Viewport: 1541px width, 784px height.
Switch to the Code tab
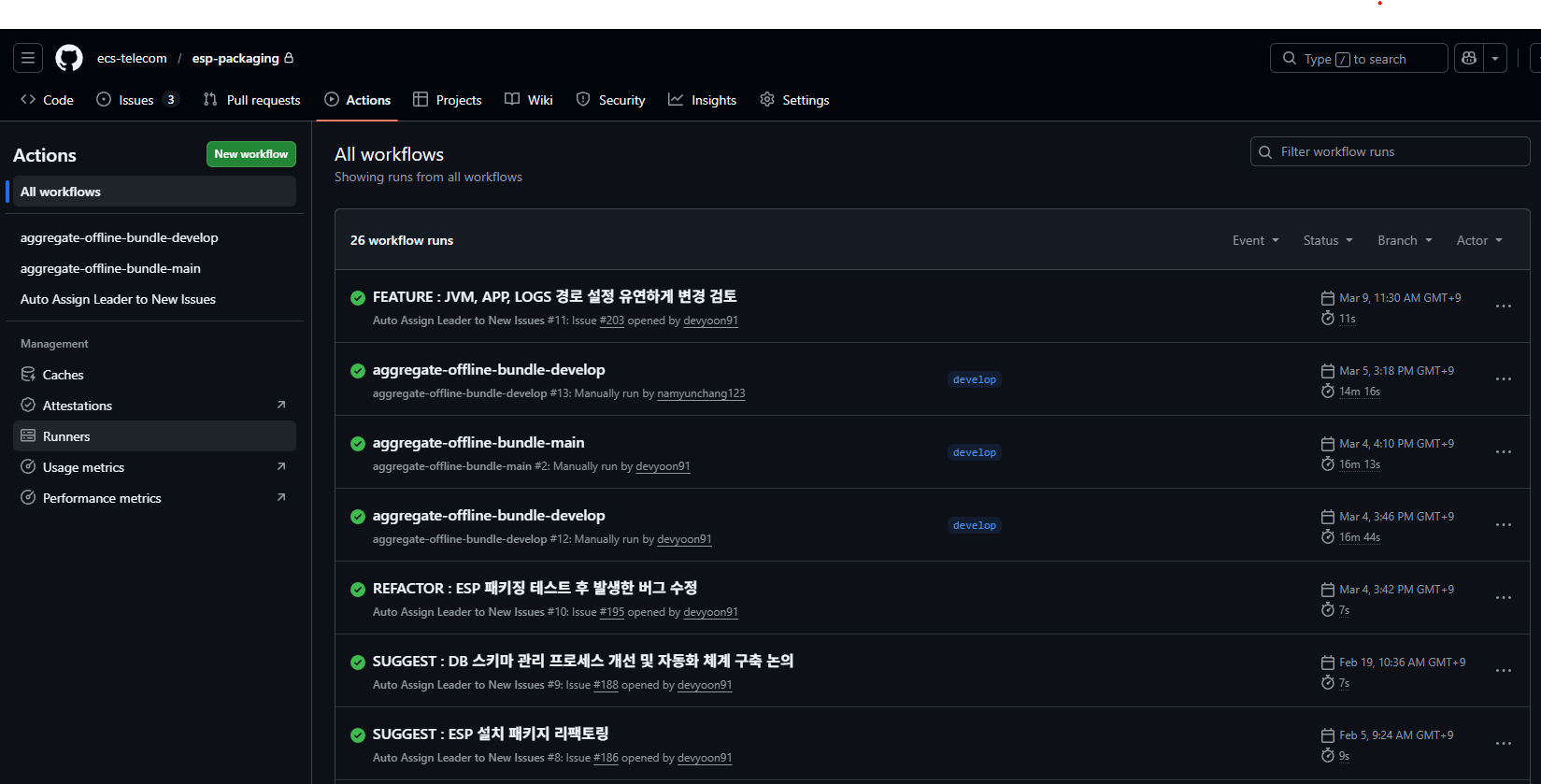coord(48,100)
